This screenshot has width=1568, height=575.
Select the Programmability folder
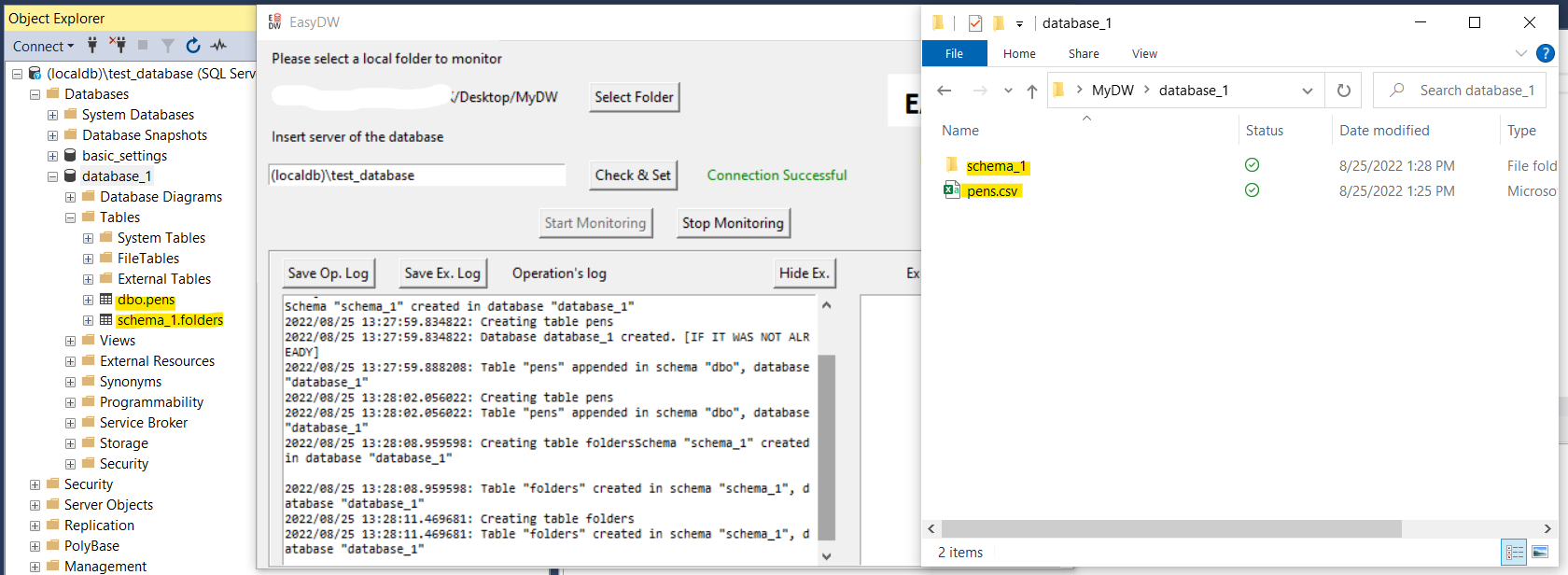click(x=151, y=402)
